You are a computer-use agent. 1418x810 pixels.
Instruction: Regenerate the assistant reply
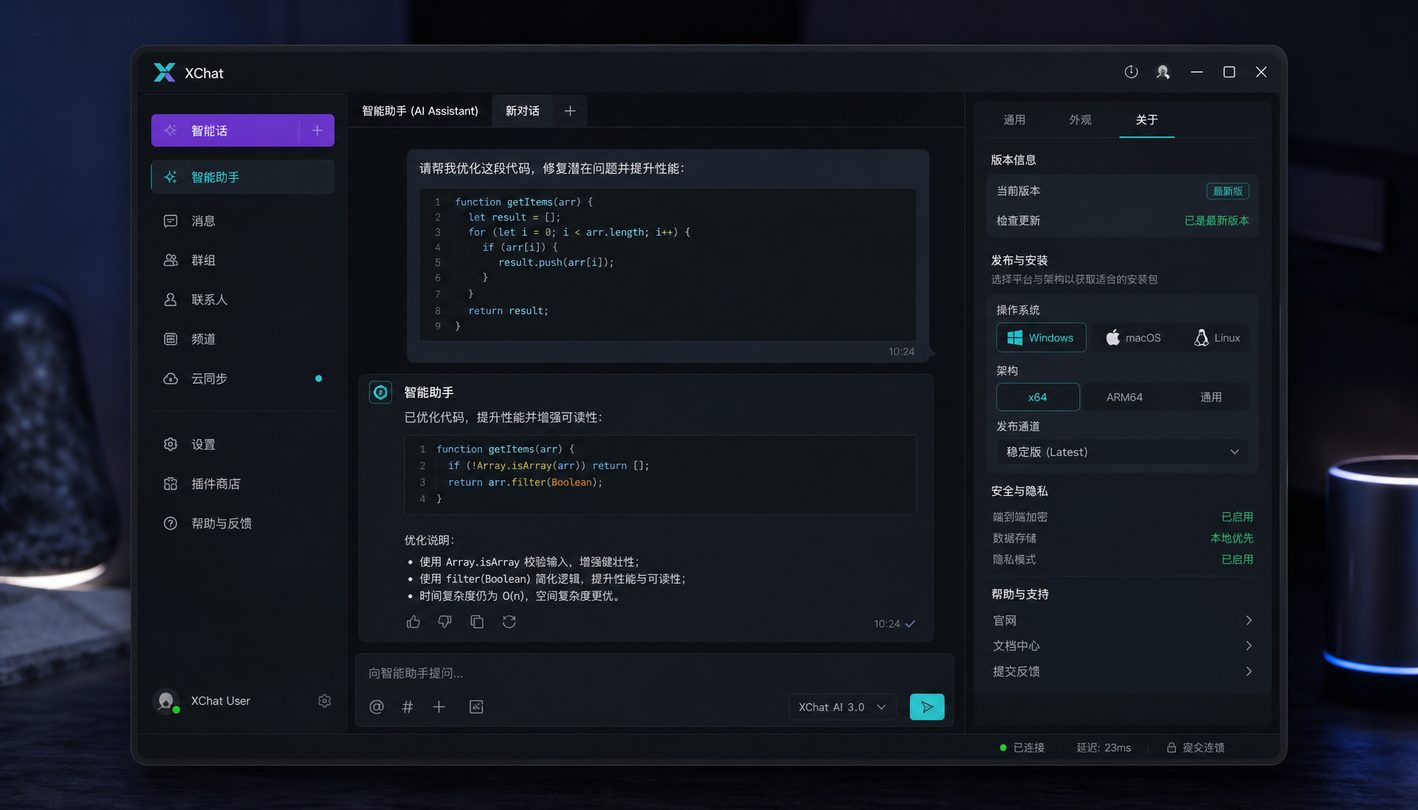tap(509, 622)
